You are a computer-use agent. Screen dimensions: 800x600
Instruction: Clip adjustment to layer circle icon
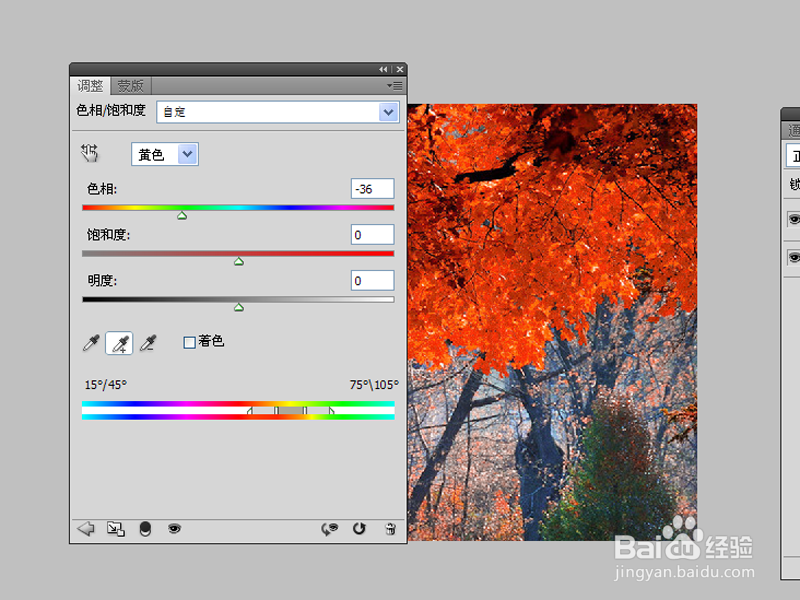145,529
